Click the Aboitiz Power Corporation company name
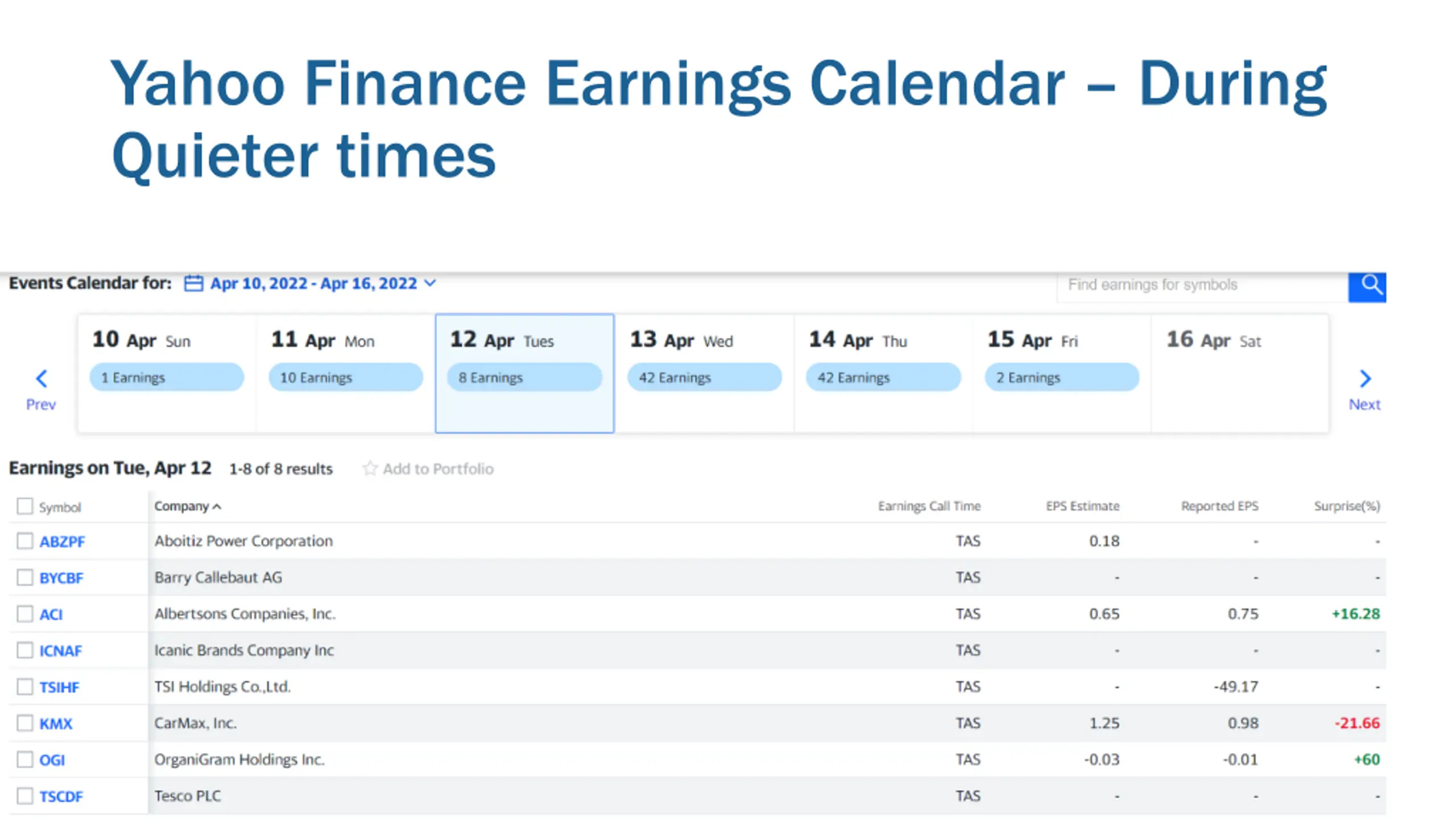Screen dimensions: 1456x819 [x=243, y=541]
